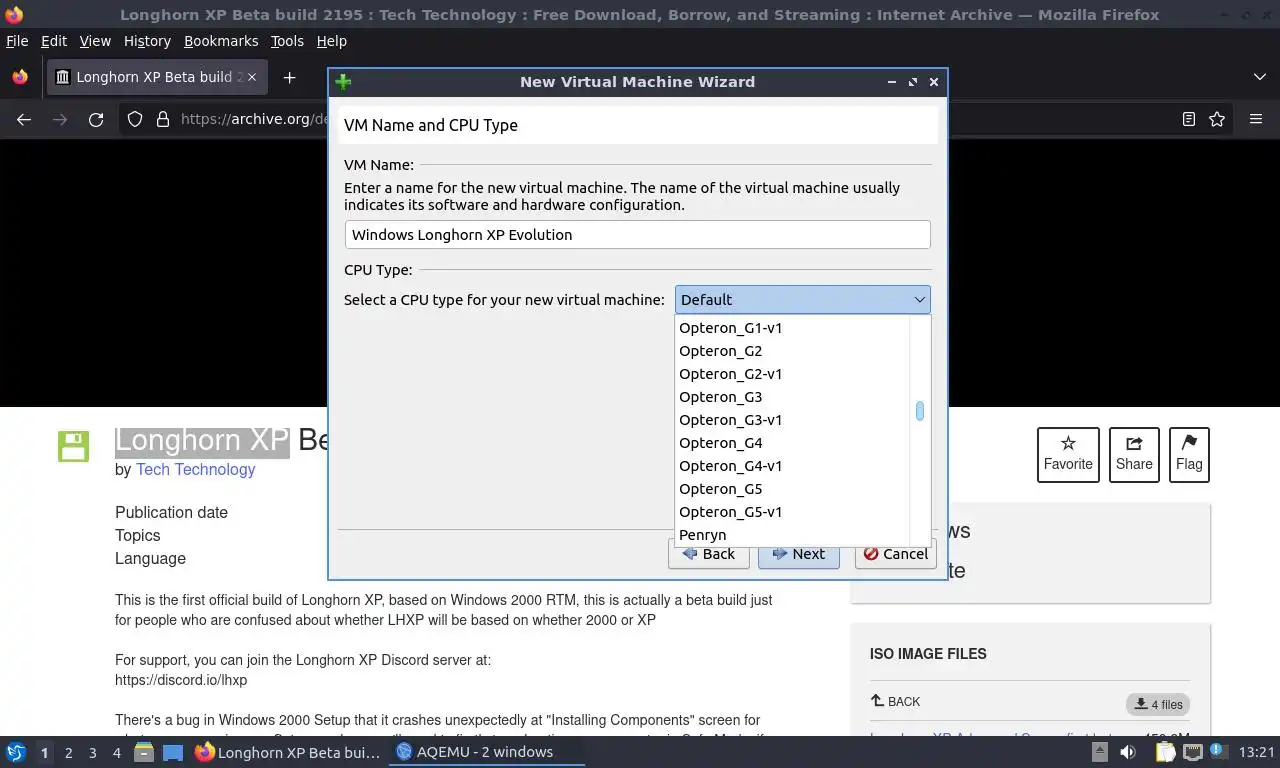Image resolution: width=1280 pixels, height=768 pixels.
Task: Open the File menu
Action: [17, 41]
